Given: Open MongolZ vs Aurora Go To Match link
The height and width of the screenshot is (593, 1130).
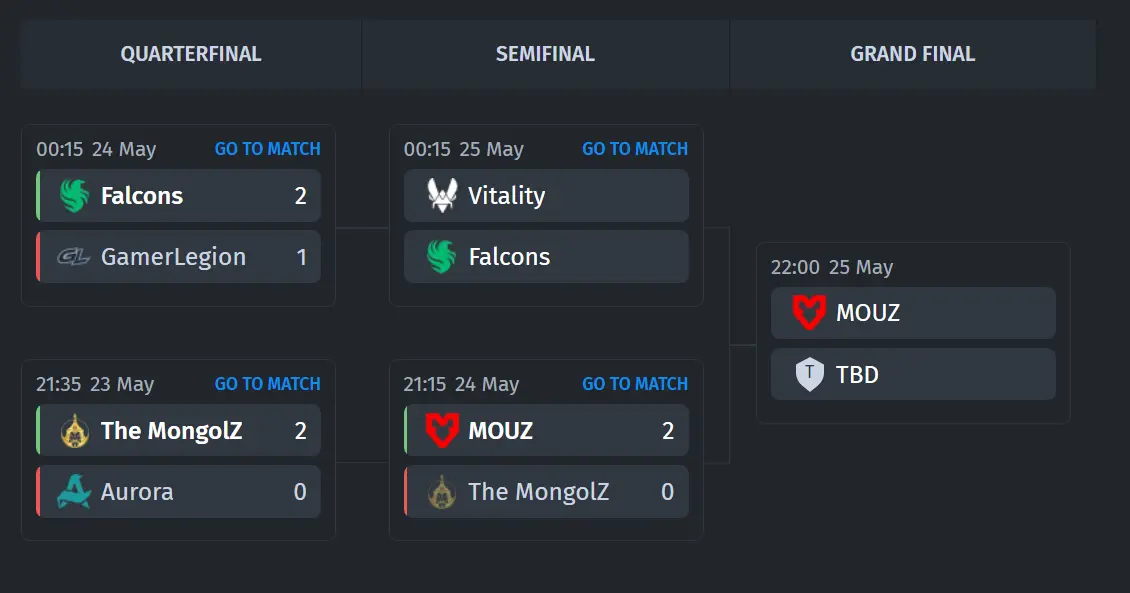Looking at the screenshot, I should (x=267, y=384).
